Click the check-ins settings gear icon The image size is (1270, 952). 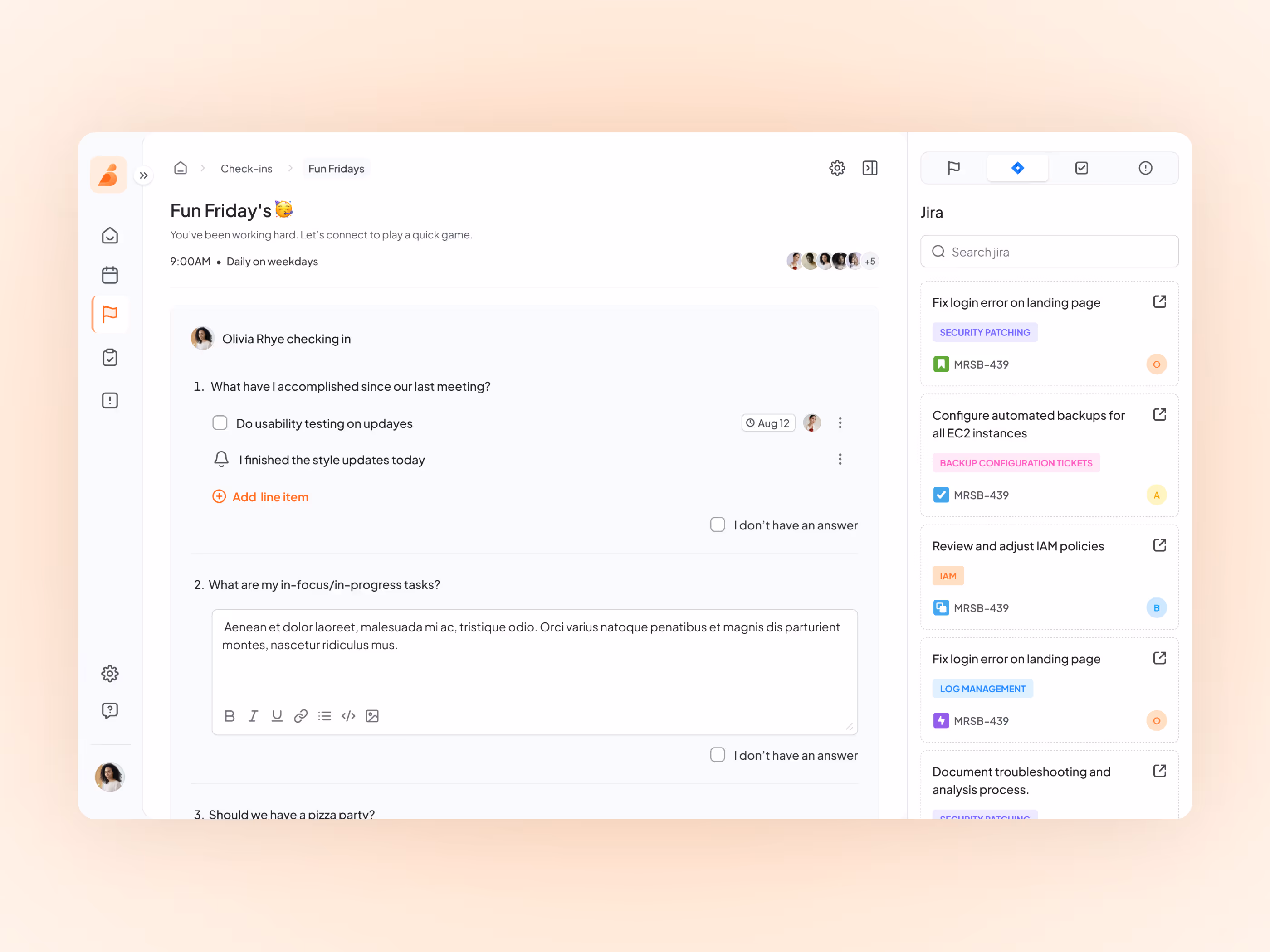tap(837, 168)
